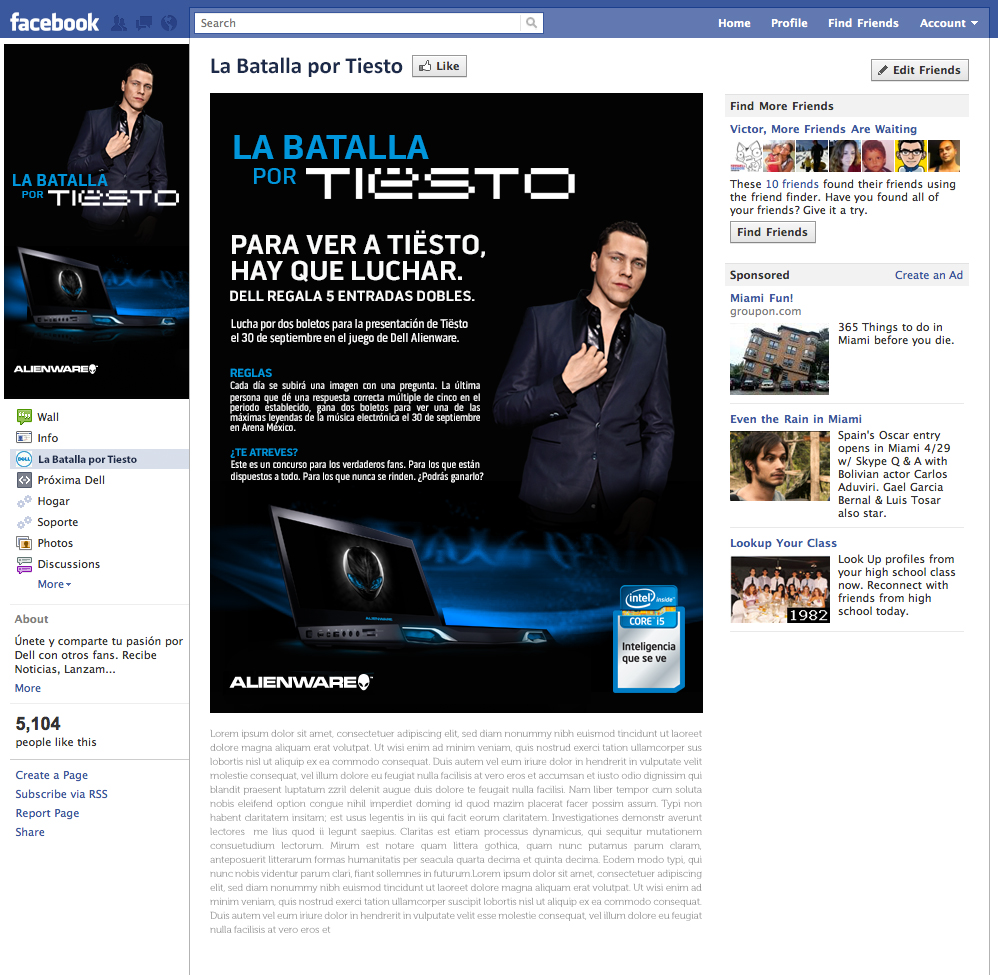Click the pencil icon on Edit Friends
Screen dimensions: 998x975
[883, 70]
